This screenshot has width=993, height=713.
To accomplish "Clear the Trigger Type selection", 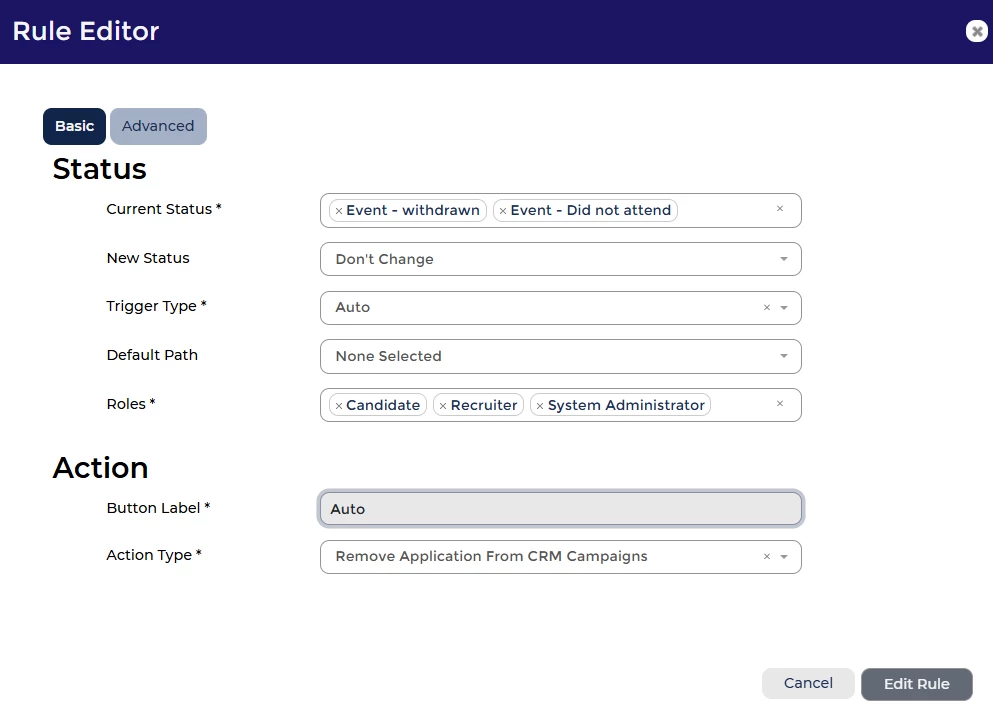I will 767,308.
